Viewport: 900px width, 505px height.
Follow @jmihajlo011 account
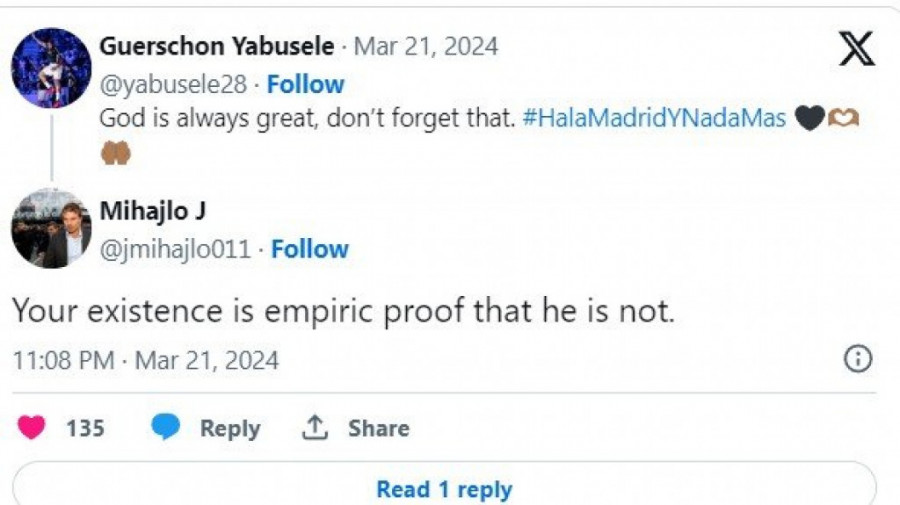coord(310,249)
